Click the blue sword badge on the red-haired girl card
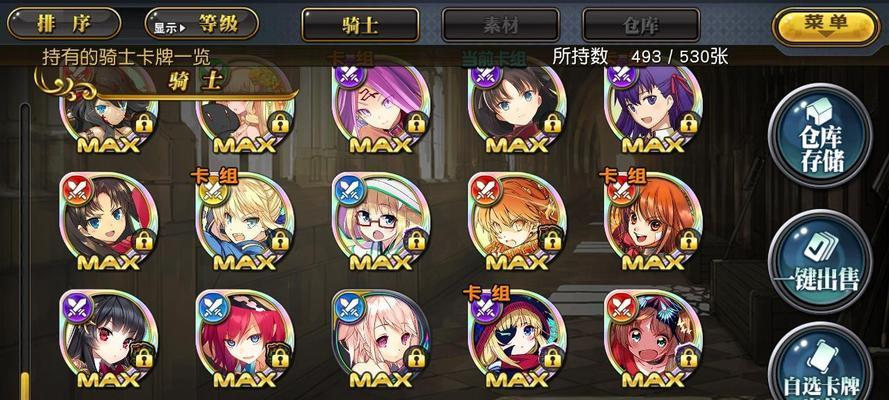Image resolution: width=889 pixels, height=400 pixels. point(214,308)
